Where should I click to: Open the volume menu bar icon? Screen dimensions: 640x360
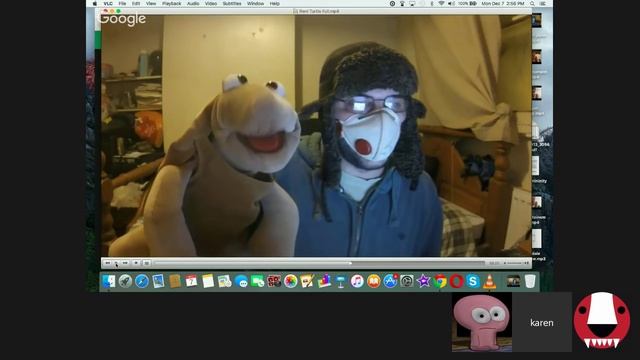(x=451, y=3)
